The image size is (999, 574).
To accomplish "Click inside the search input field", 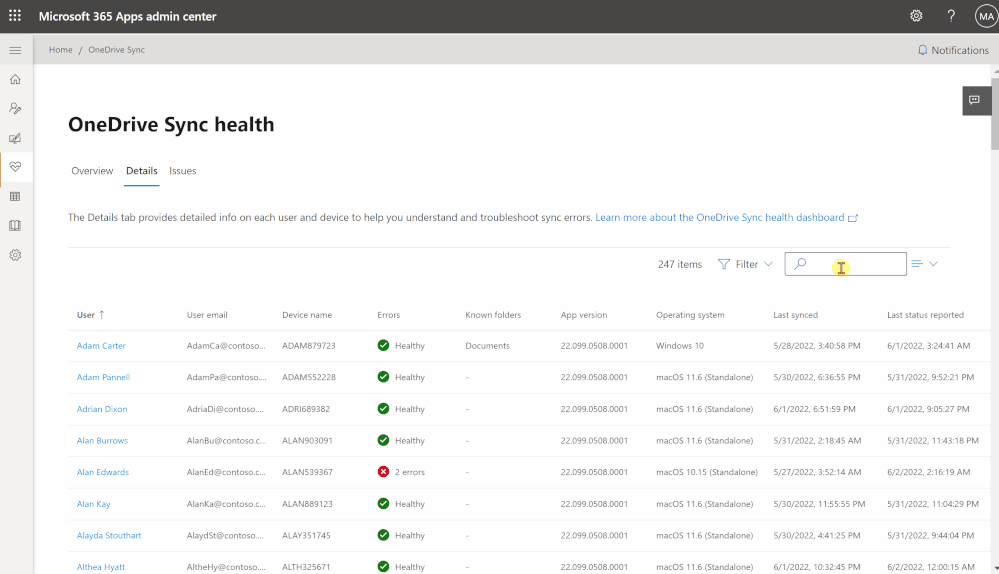I will tap(845, 264).
